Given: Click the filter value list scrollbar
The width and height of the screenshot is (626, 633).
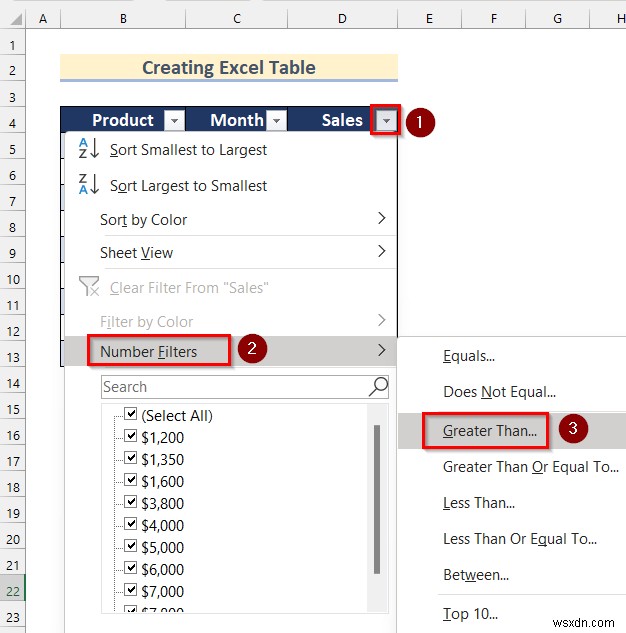Looking at the screenshot, I should point(377,499).
